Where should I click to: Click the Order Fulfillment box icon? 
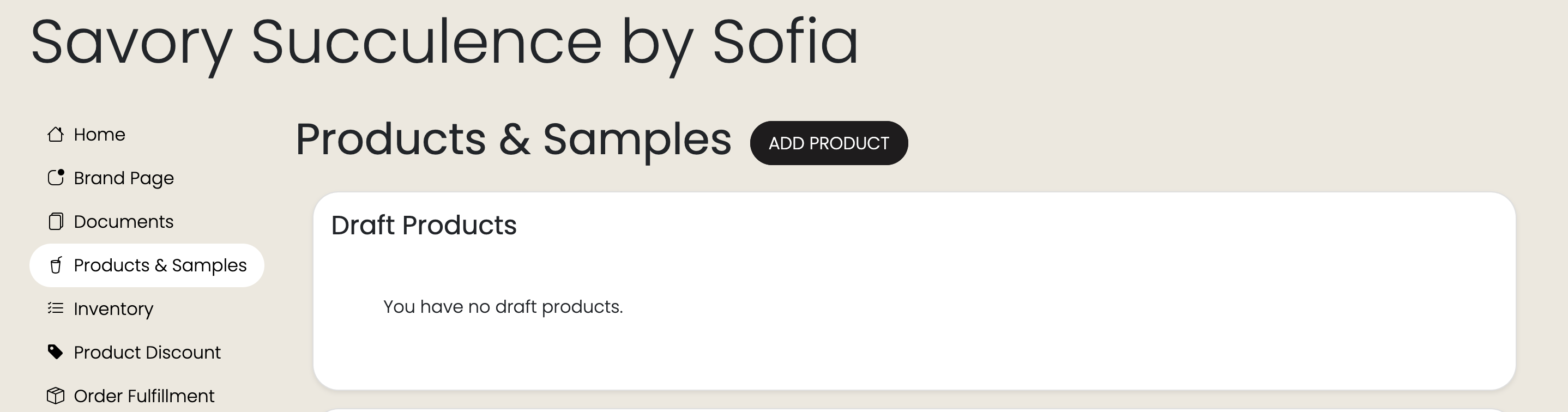pos(56,396)
